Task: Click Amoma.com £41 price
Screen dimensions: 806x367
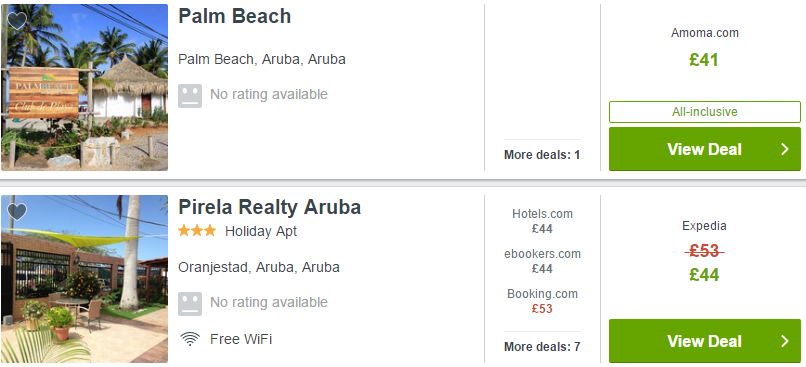Action: click(x=704, y=60)
